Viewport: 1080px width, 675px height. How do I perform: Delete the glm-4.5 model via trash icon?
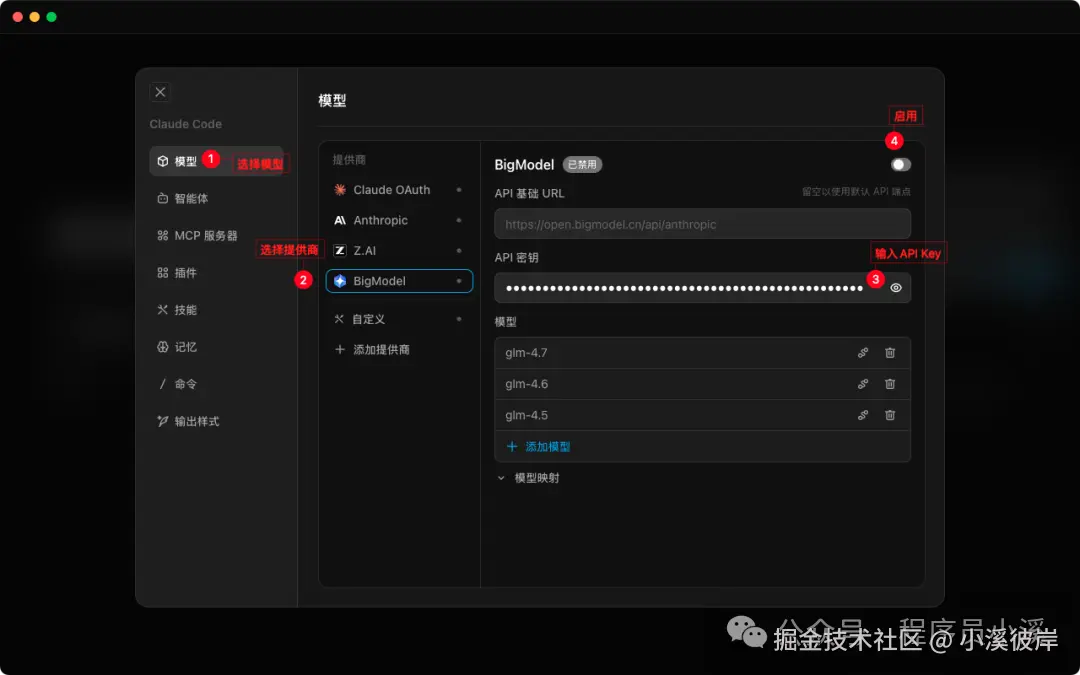889,414
